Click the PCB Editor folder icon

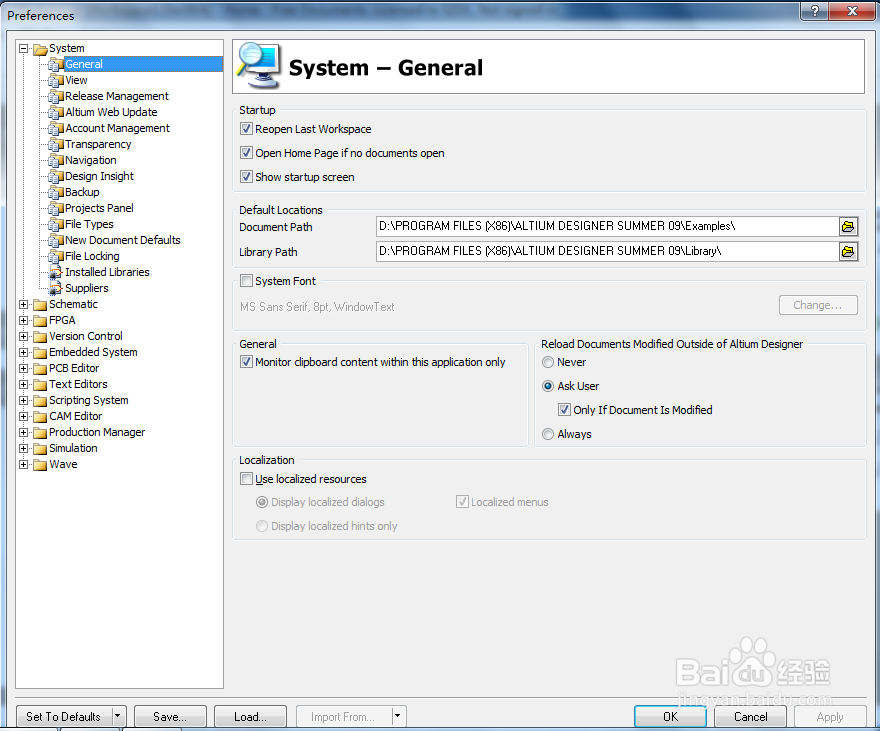[x=40, y=369]
